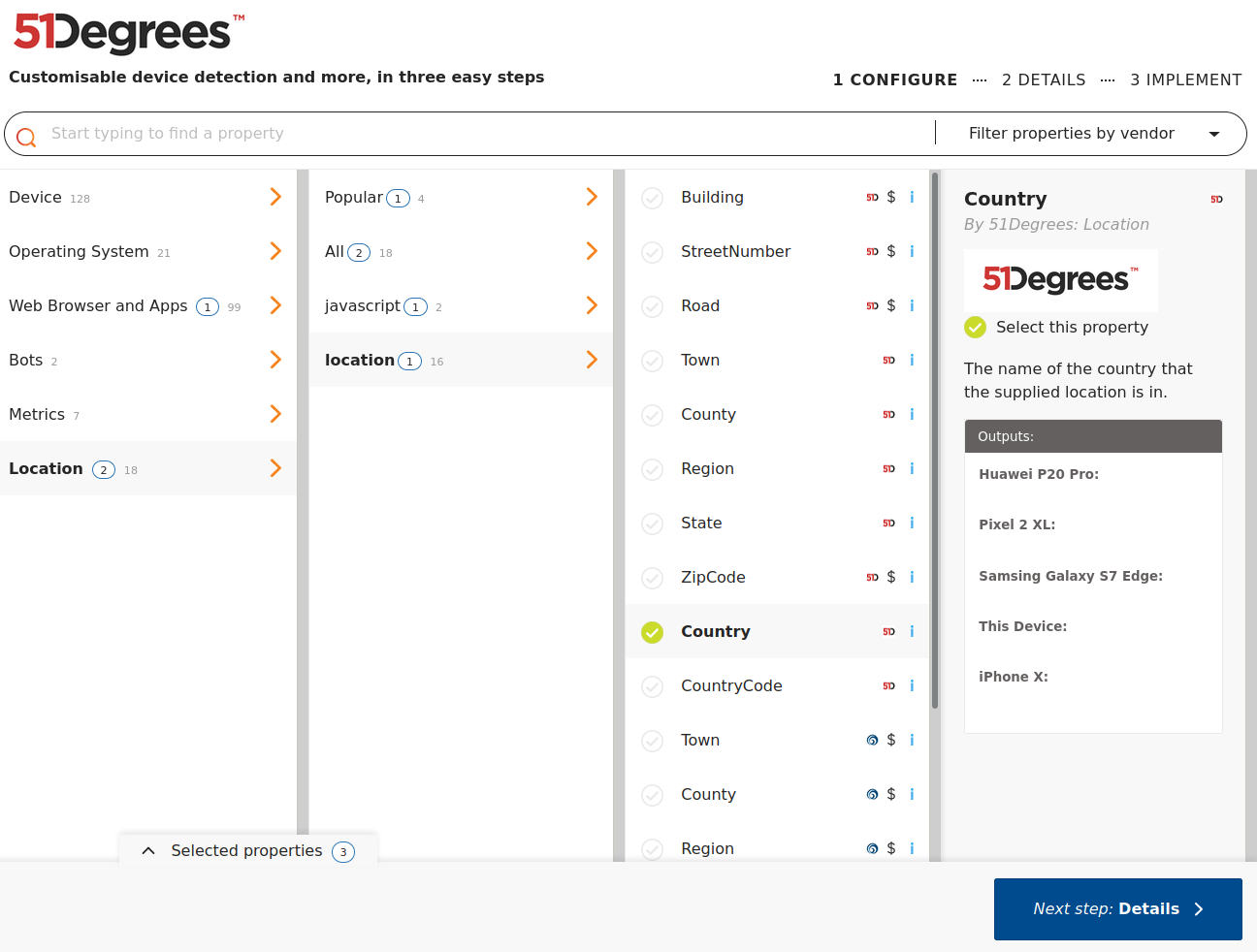Screen dimensions: 1257x952
Task: Open the info icon for StreetNumber
Action: tap(912, 251)
